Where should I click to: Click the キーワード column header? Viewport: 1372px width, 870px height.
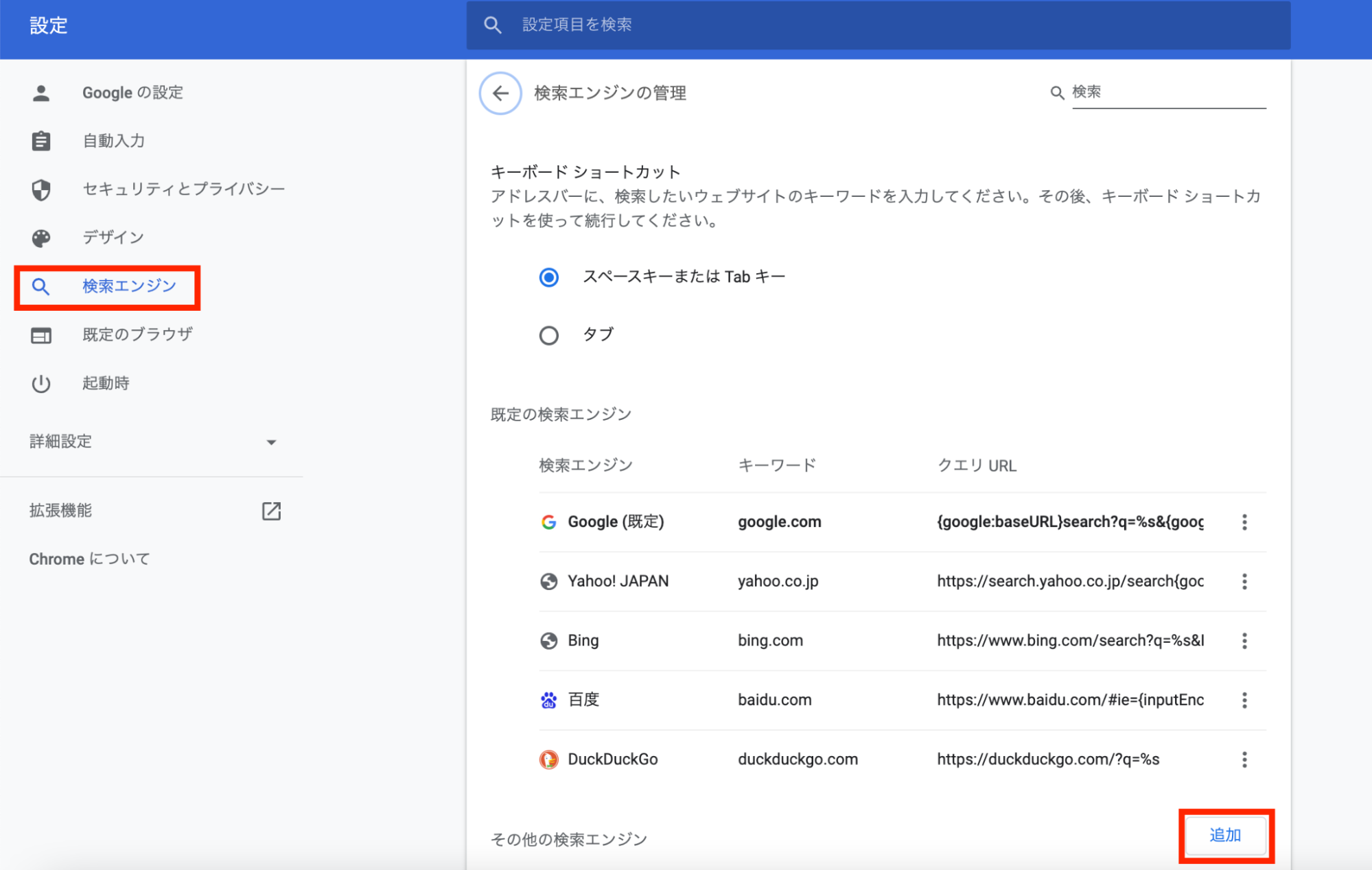coord(777,466)
